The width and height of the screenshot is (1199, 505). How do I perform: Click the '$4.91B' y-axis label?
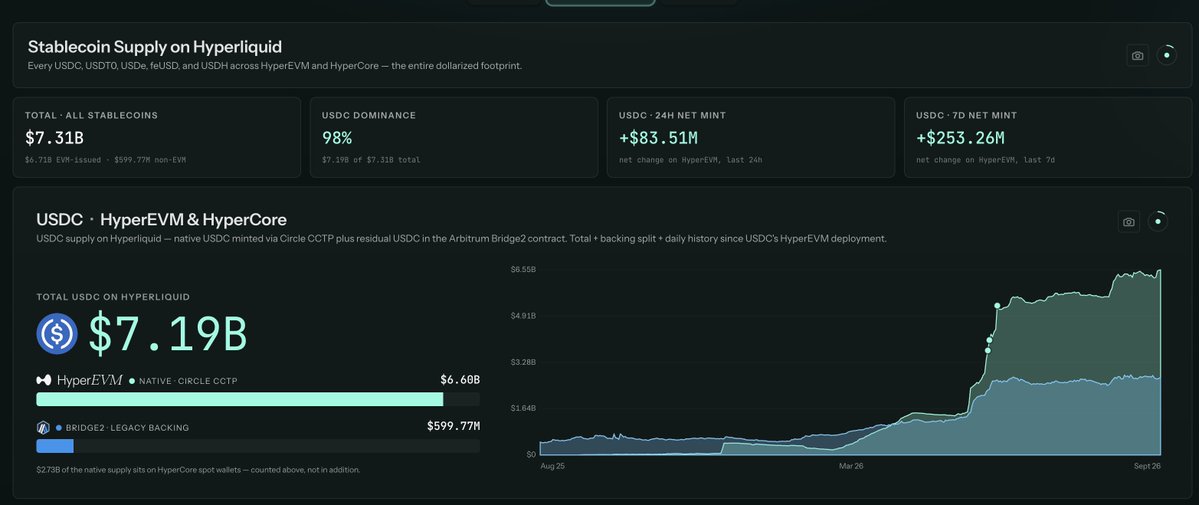coord(523,315)
